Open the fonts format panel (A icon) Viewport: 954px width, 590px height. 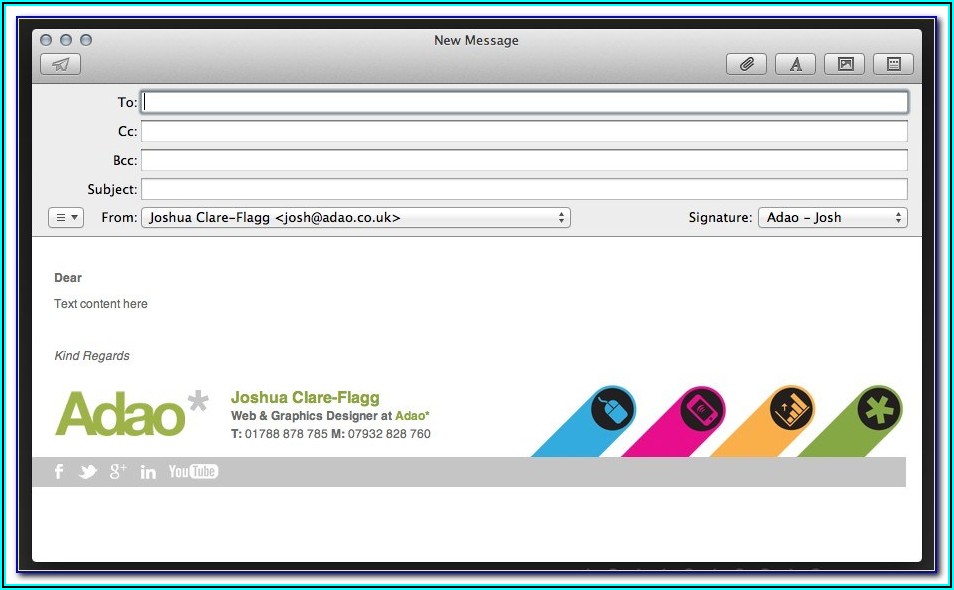coord(795,64)
